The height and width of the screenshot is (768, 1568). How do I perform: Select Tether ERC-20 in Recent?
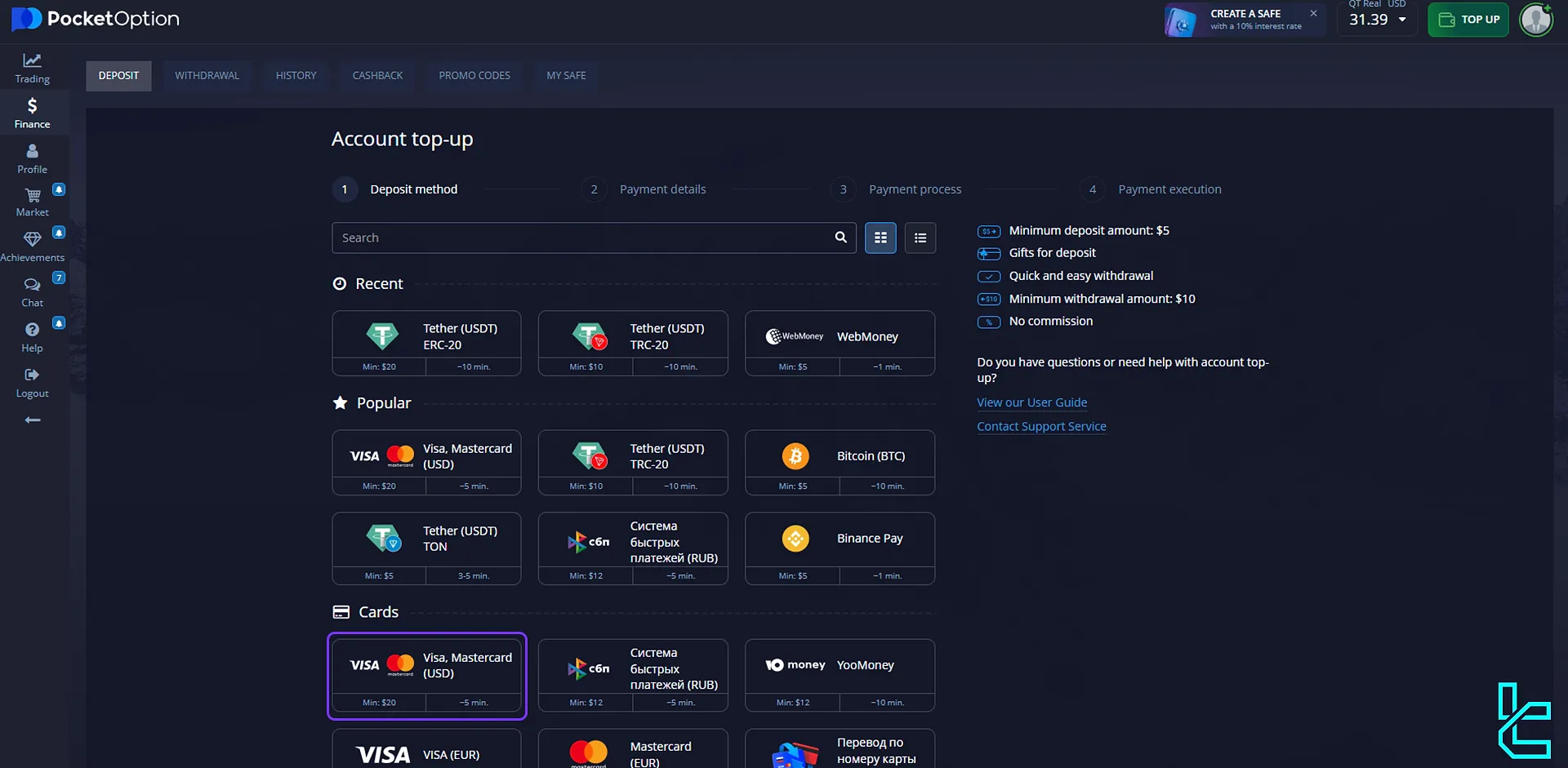426,343
